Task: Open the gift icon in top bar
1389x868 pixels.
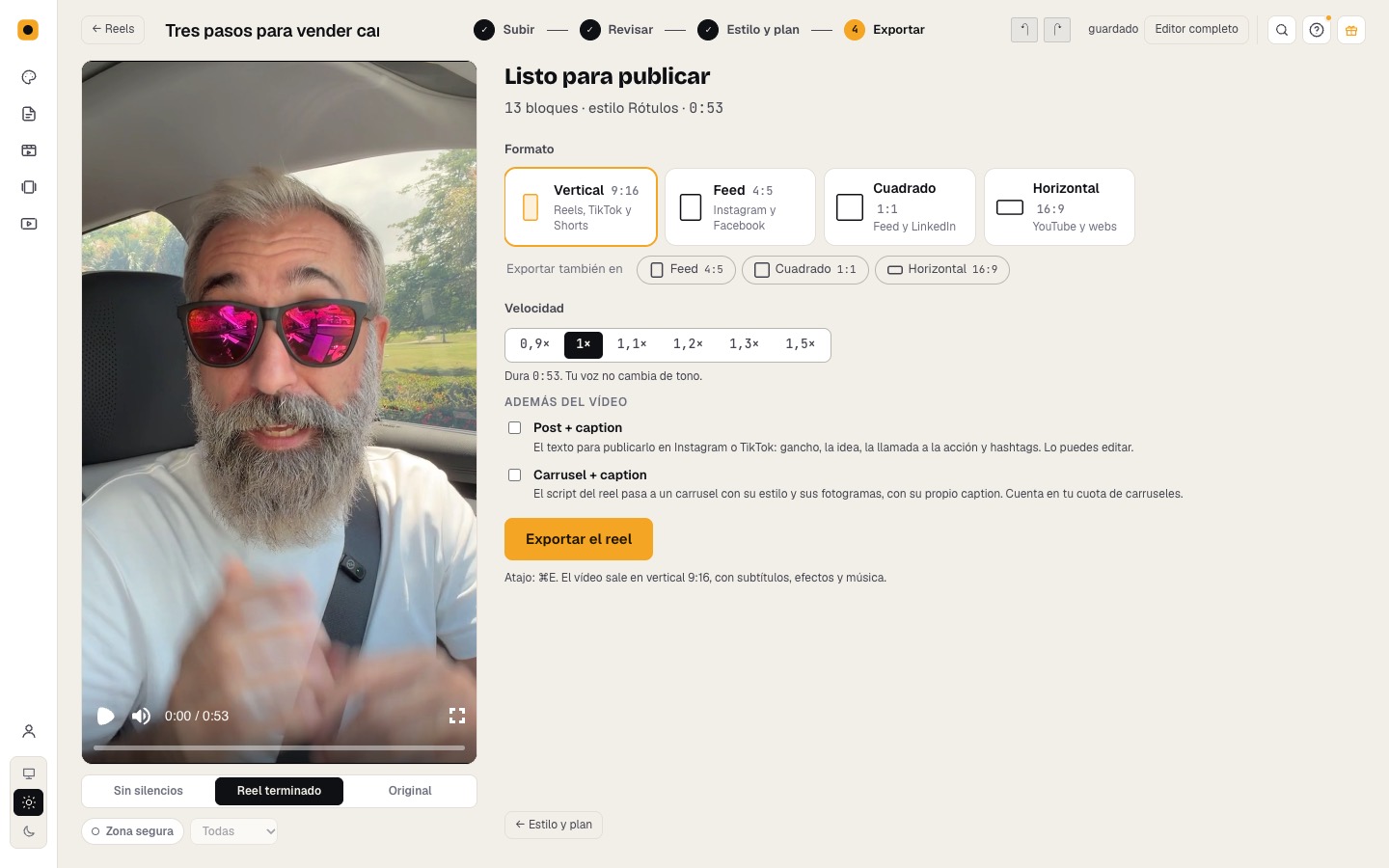Action: click(1351, 30)
